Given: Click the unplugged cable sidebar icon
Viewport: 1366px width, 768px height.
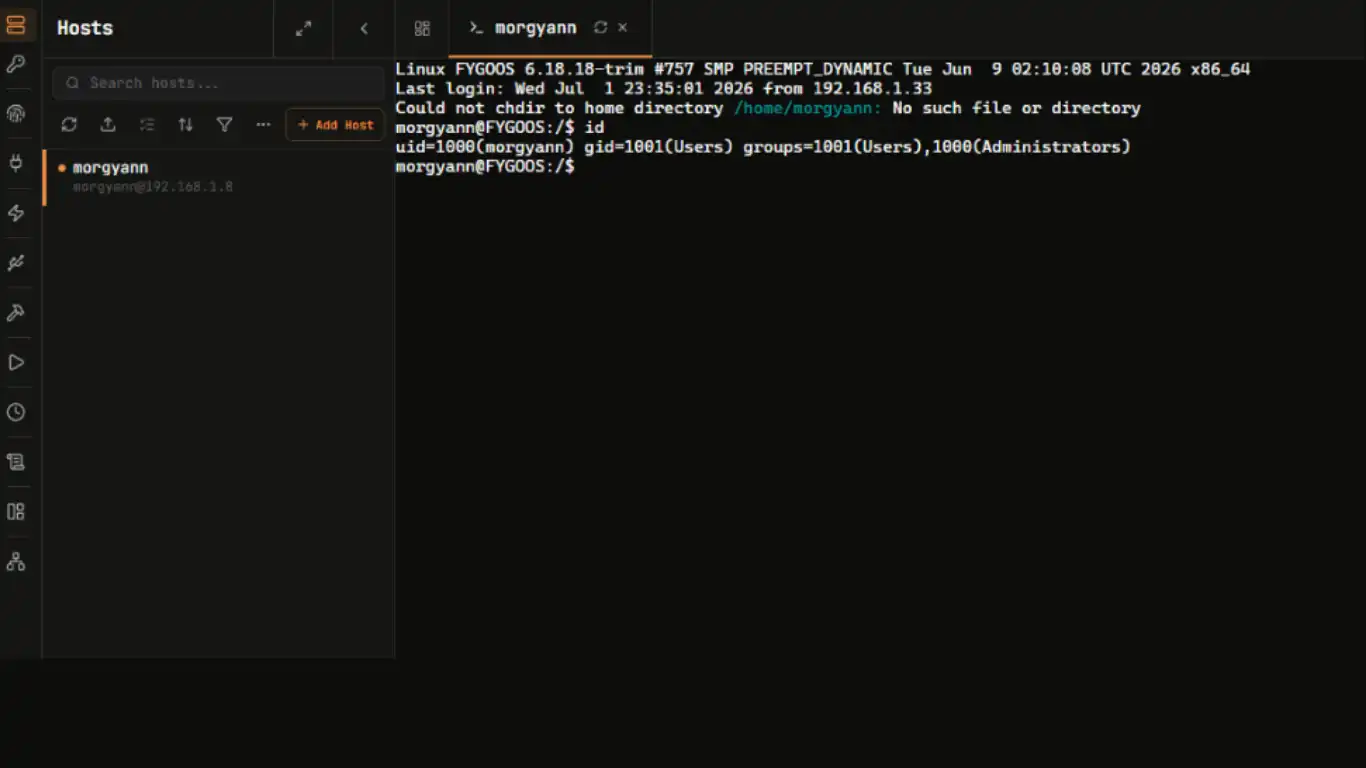Looking at the screenshot, I should pos(16,263).
